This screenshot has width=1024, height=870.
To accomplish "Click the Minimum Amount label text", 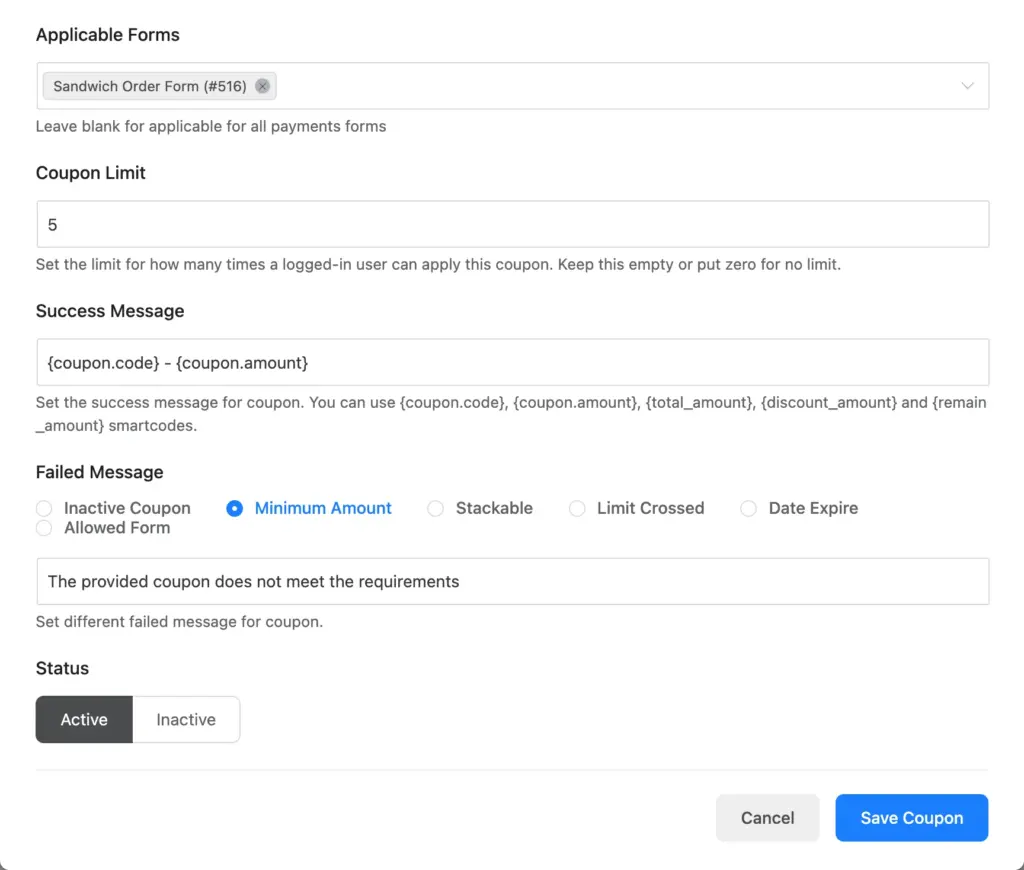I will click(x=322, y=508).
